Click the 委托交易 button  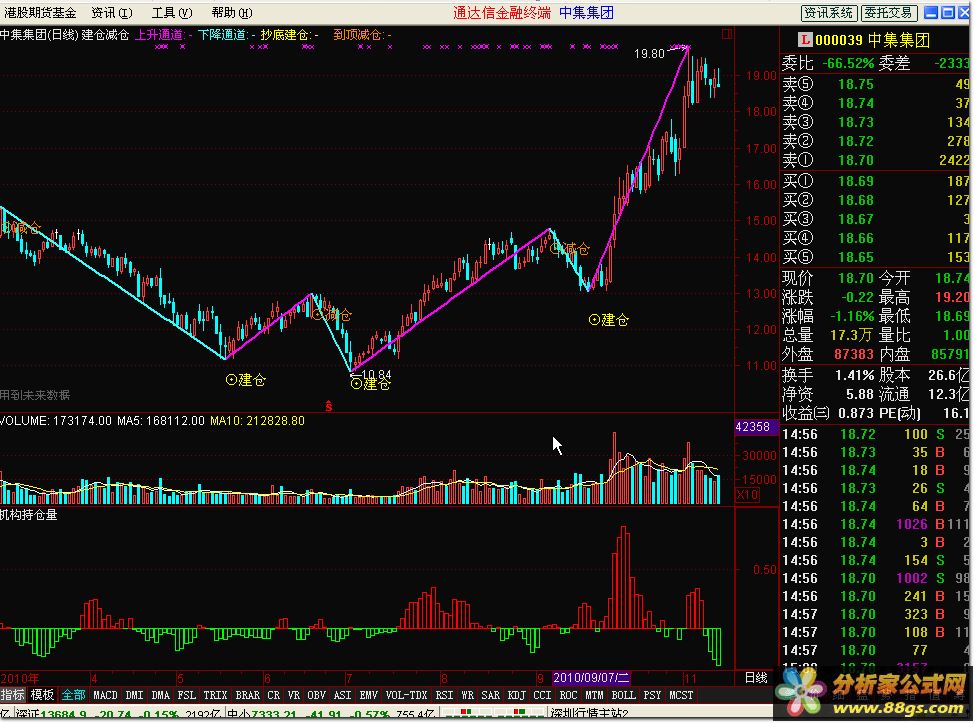click(889, 12)
